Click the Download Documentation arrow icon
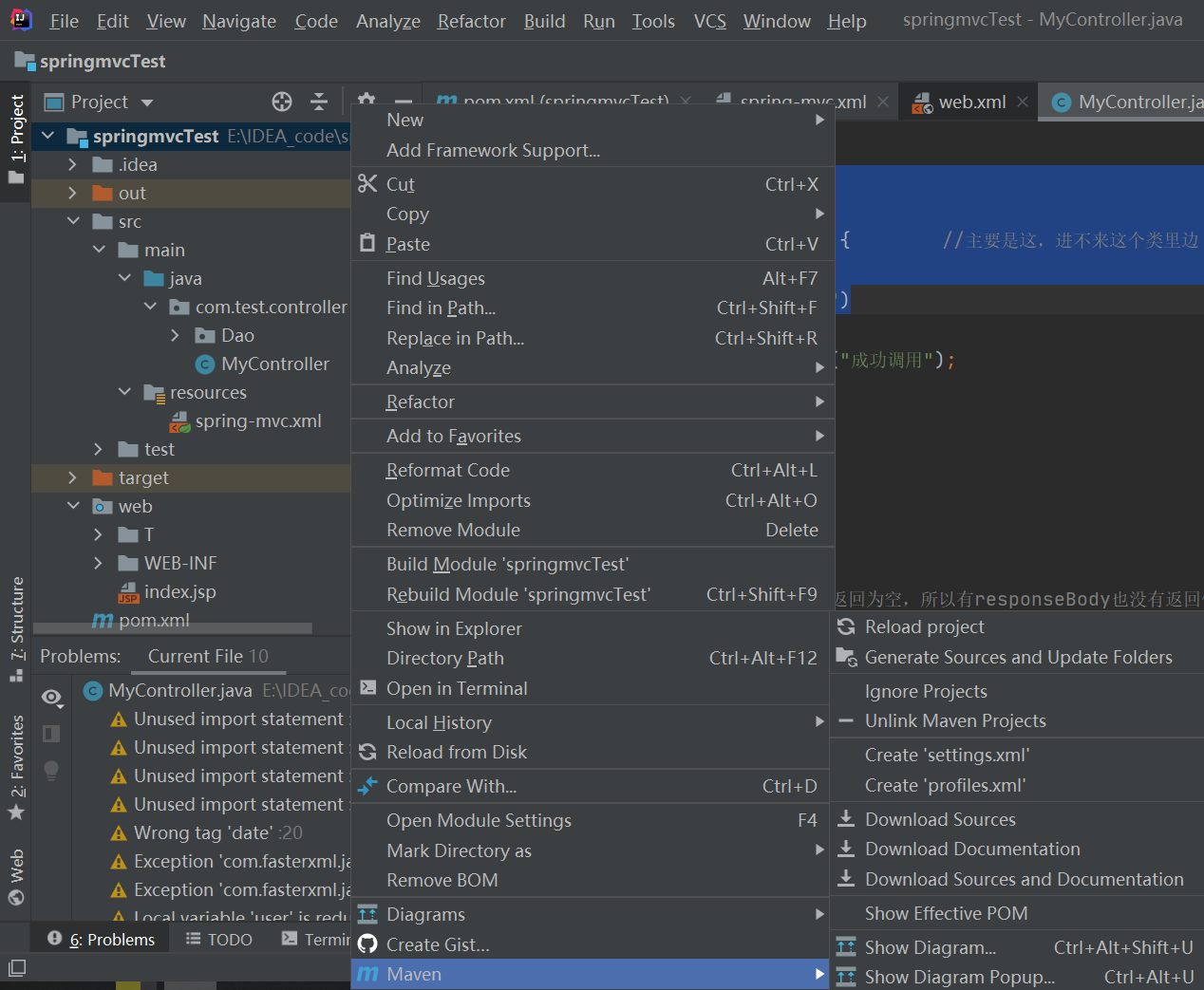Image resolution: width=1204 pixels, height=990 pixels. (x=846, y=849)
